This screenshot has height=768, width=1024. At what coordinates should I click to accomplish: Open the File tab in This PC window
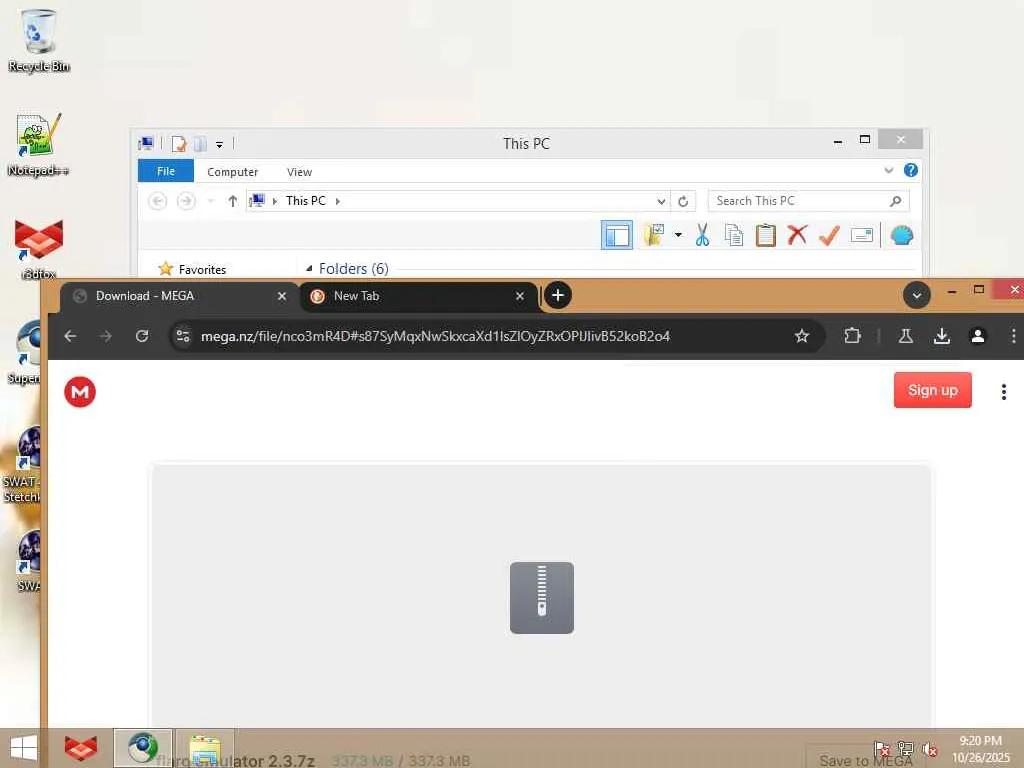click(x=166, y=171)
